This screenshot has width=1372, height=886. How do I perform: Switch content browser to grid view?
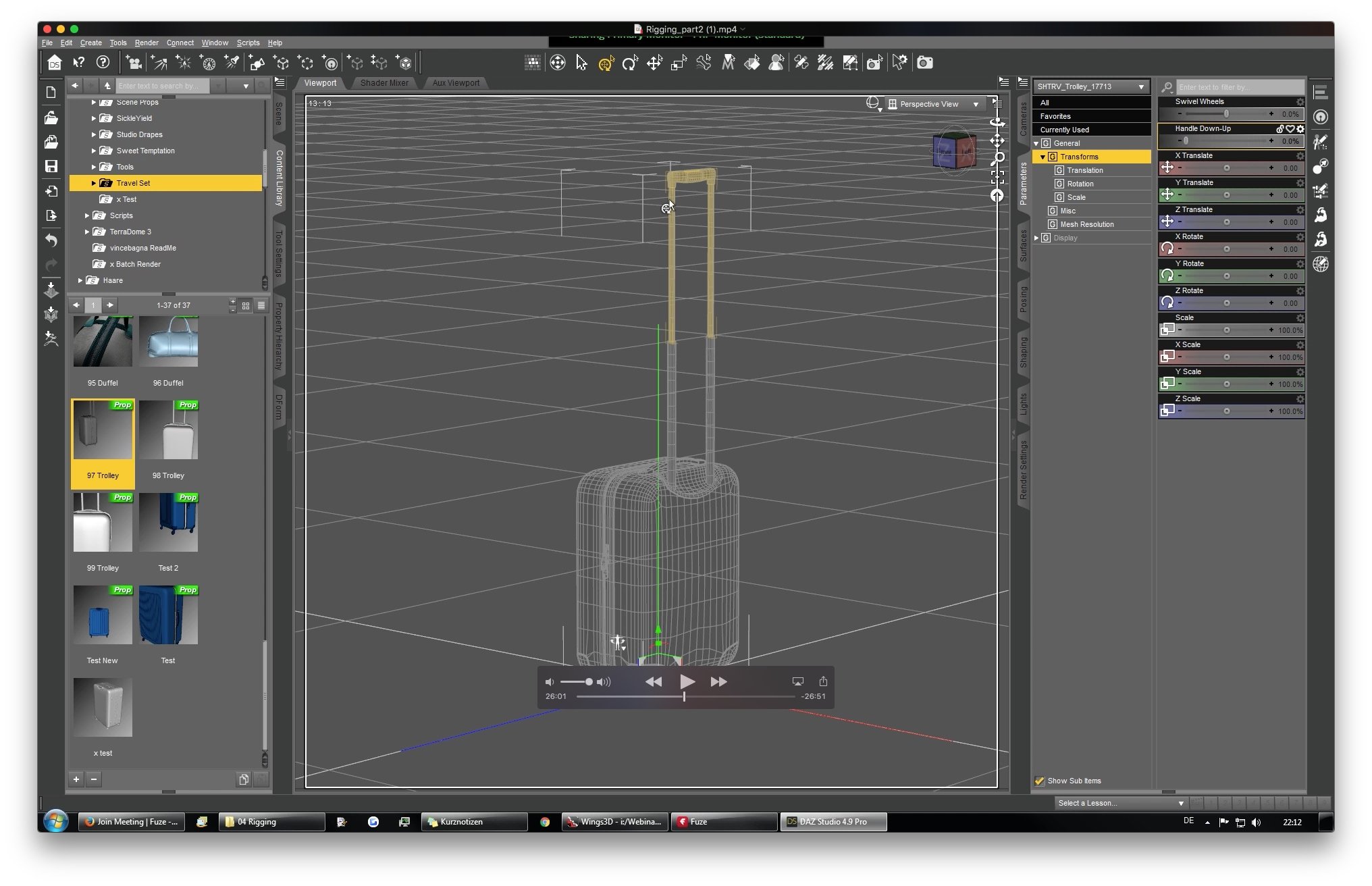coord(246,306)
